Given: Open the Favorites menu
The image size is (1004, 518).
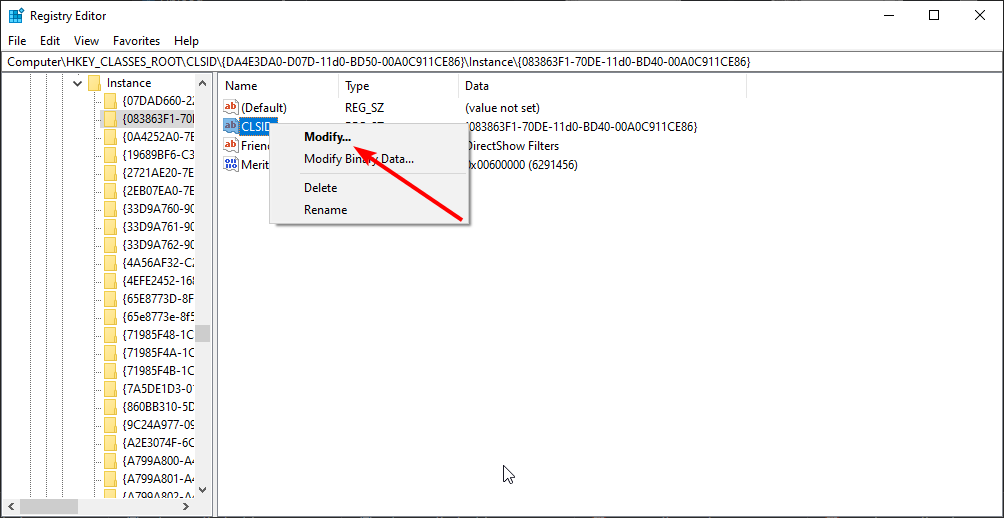Looking at the screenshot, I should 136,40.
